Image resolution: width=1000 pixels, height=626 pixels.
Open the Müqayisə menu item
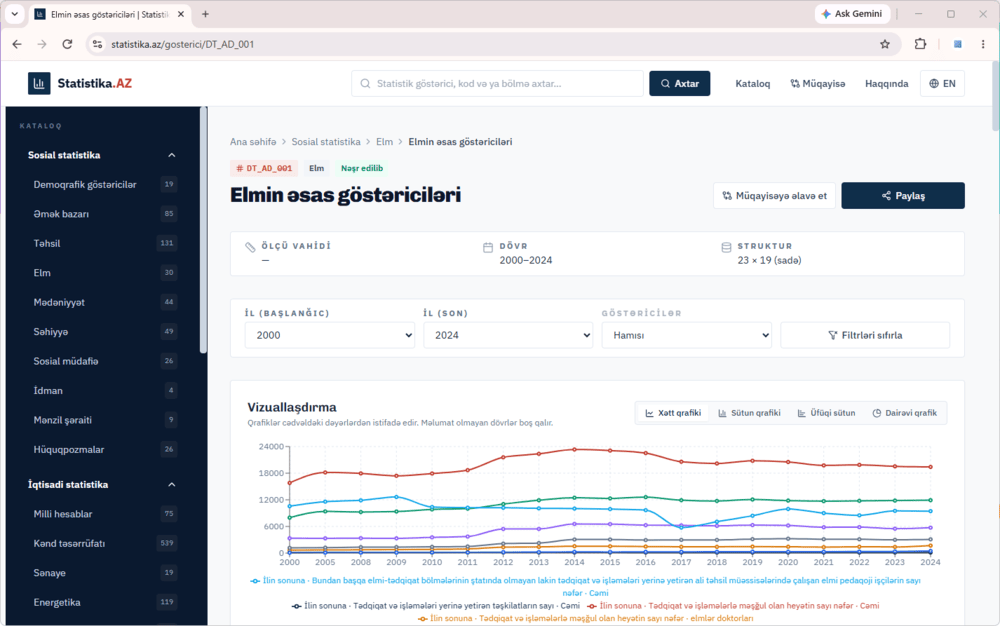pyautogui.click(x=818, y=84)
